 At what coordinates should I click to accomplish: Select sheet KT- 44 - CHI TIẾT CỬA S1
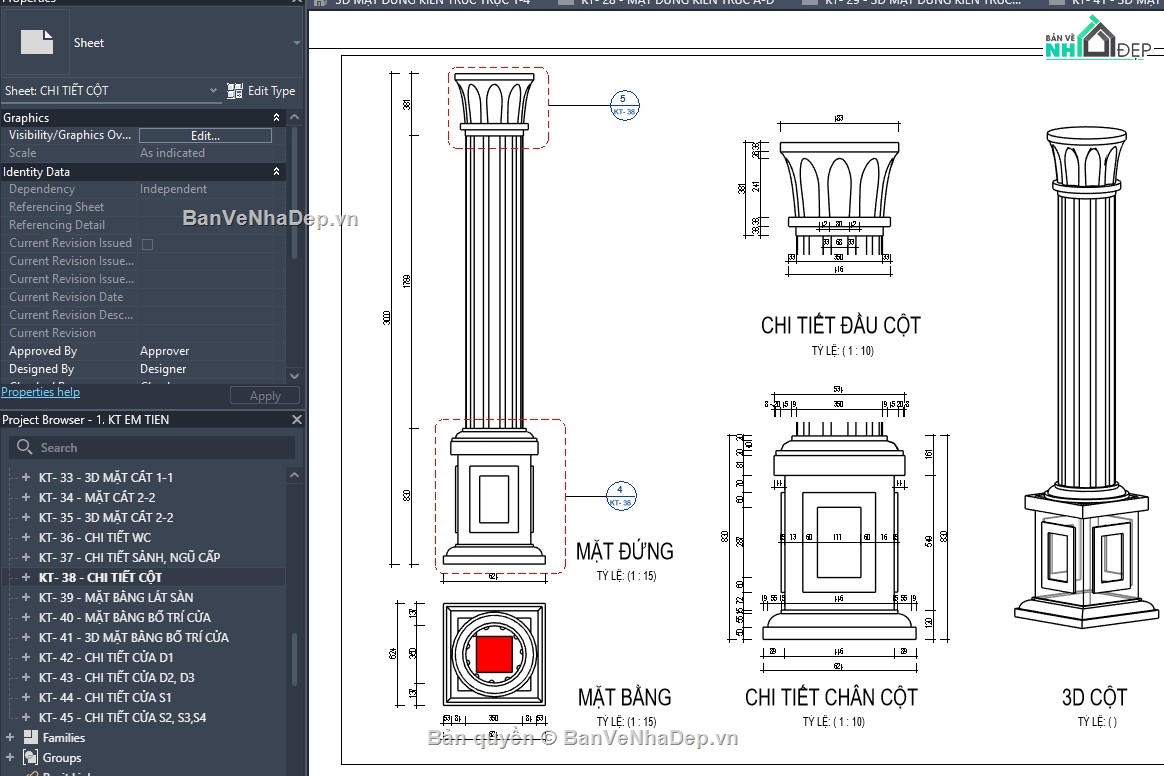point(105,697)
